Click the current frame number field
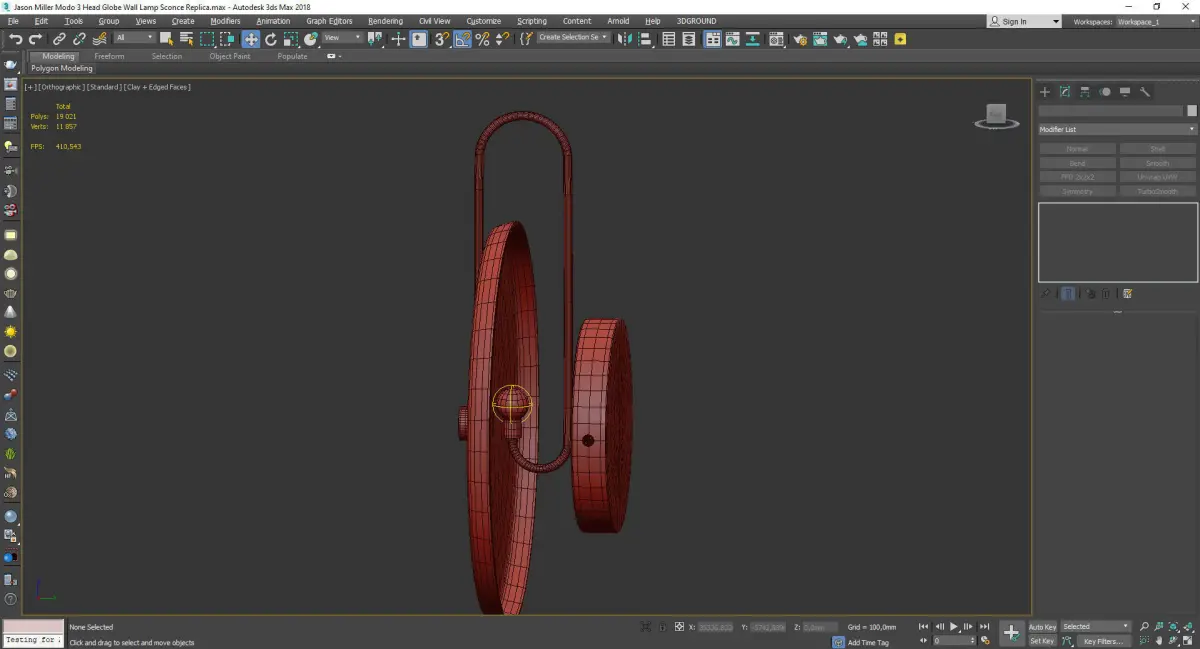Viewport: 1200px width, 649px height. tap(954, 641)
